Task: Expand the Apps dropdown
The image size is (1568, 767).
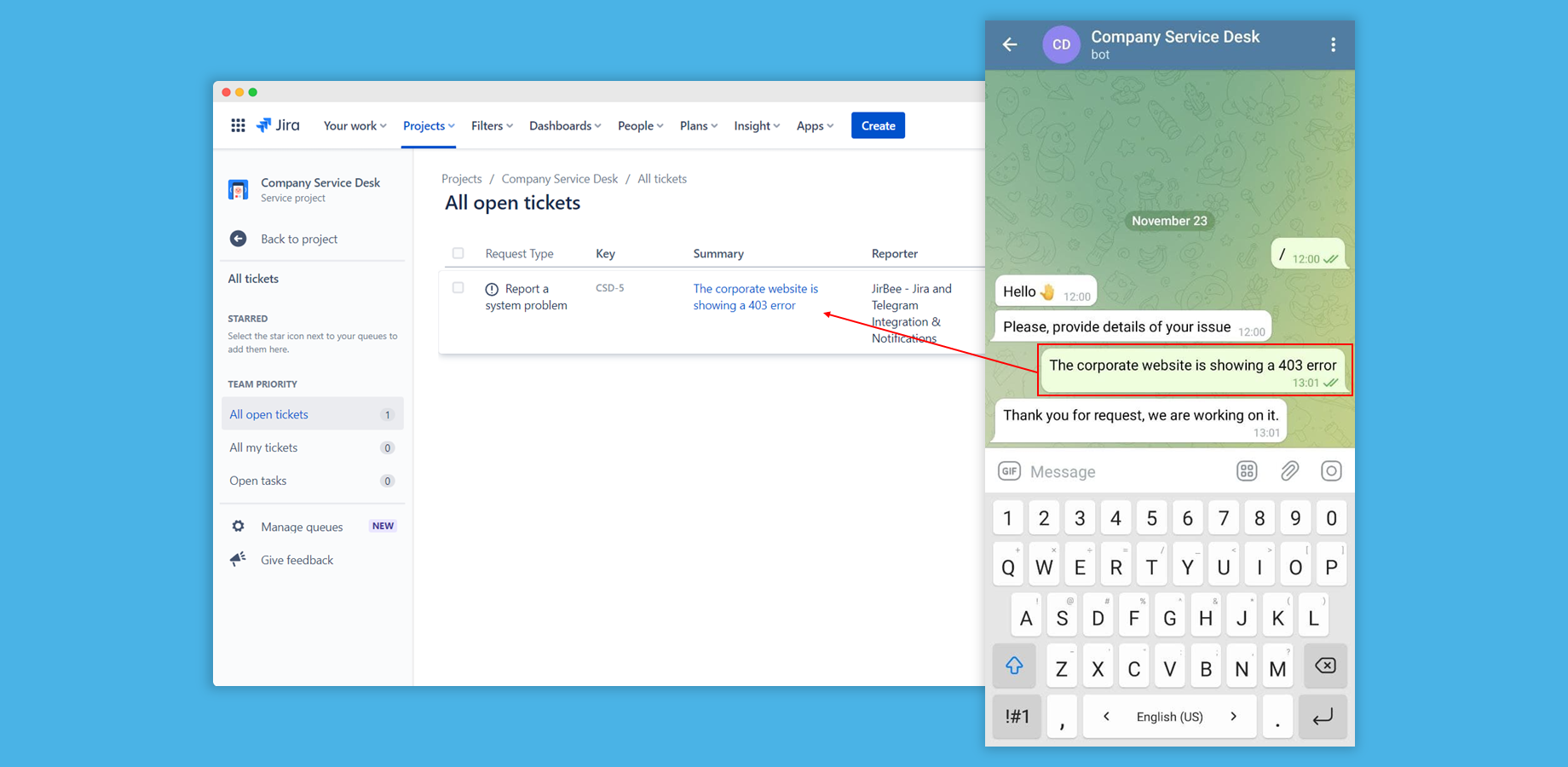Action: click(x=815, y=126)
